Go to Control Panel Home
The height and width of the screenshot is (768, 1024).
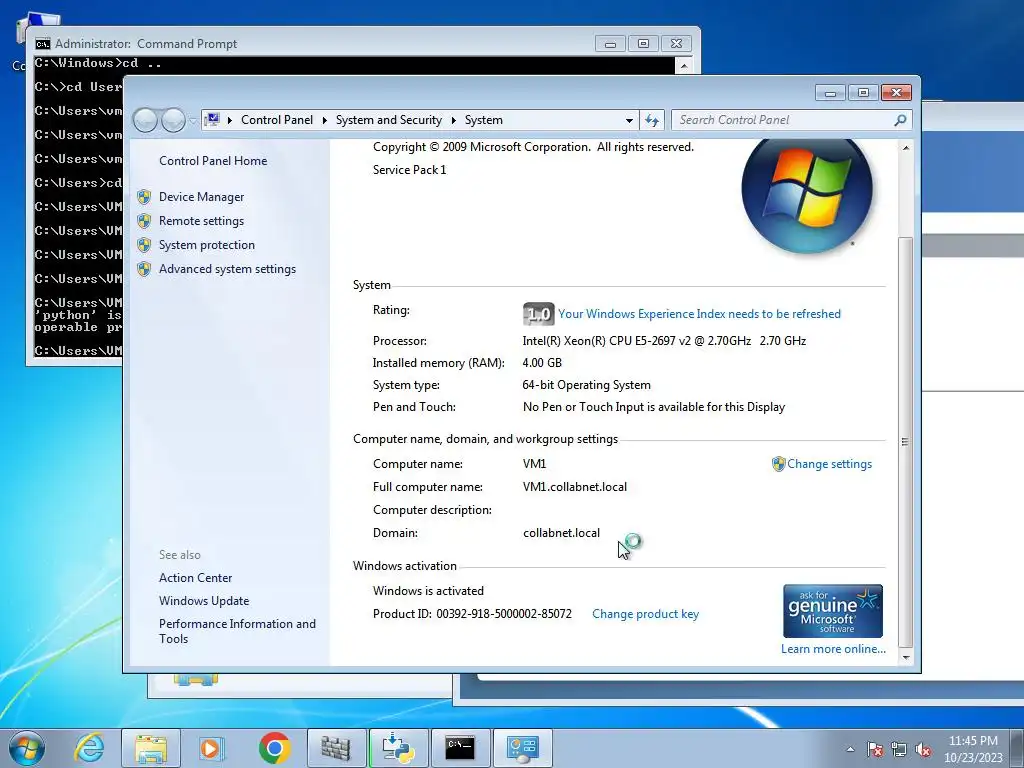[213, 161]
